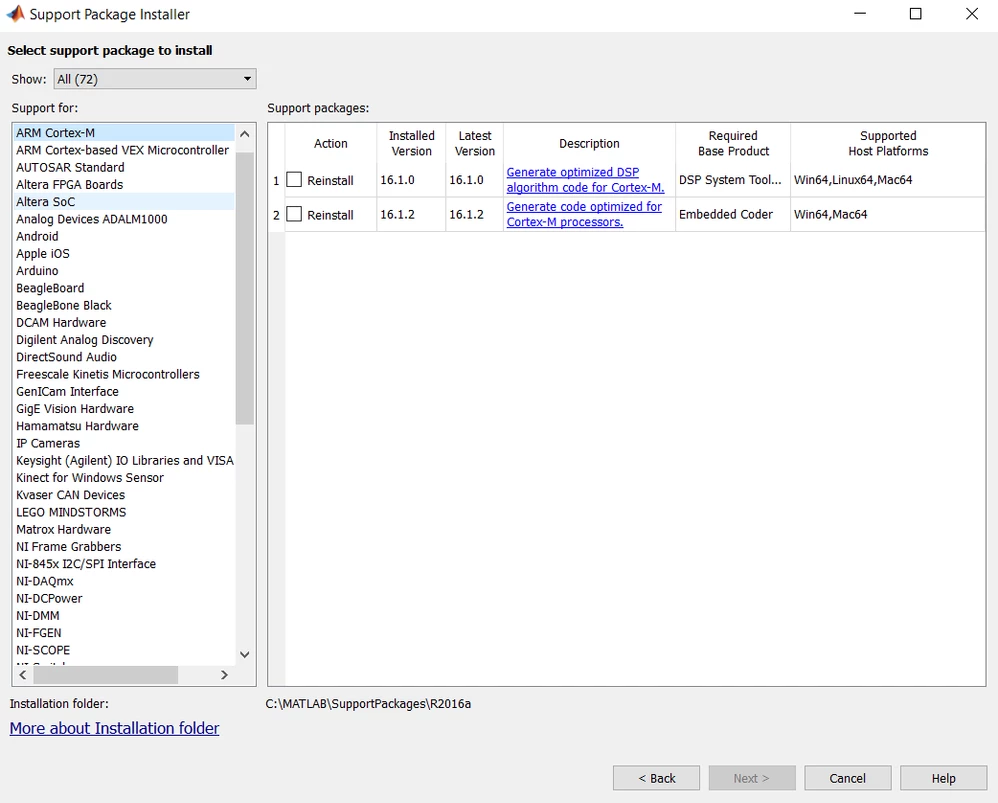Select GigE Vision Hardware
This screenshot has width=998, height=803.
click(124, 408)
